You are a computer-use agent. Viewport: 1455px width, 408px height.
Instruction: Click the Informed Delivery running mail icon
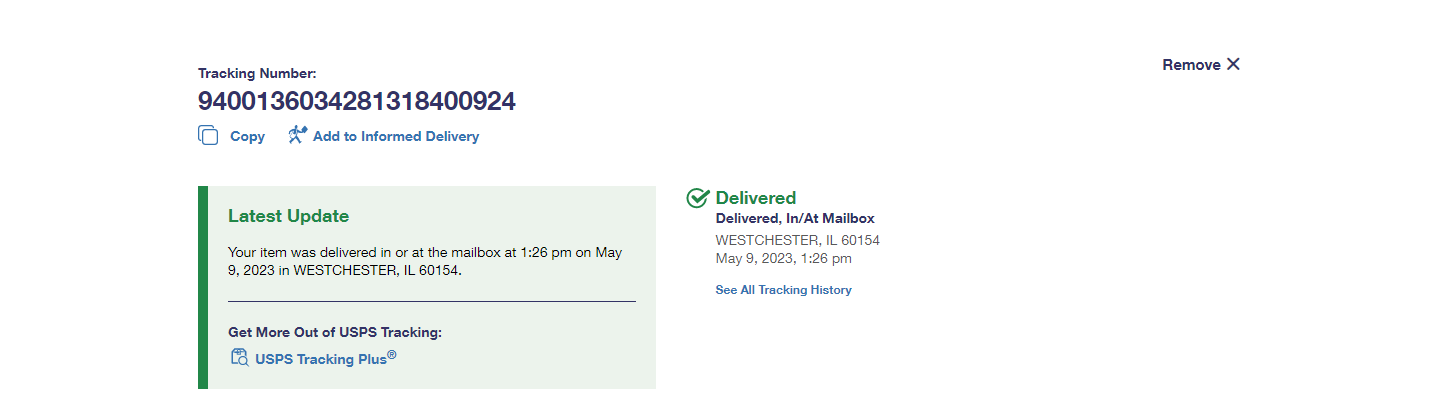(x=297, y=135)
